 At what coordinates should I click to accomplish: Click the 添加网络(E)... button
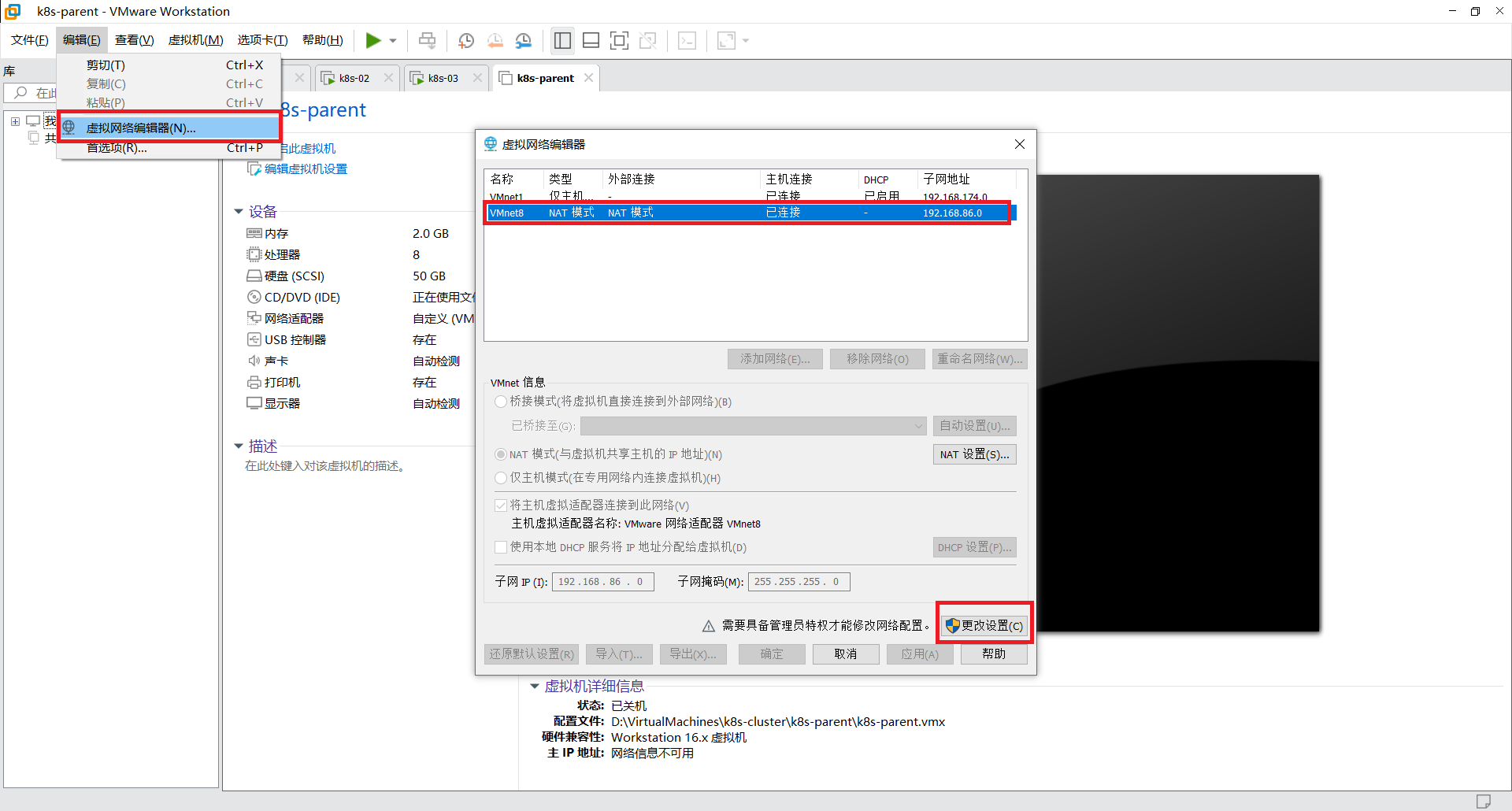[775, 359]
